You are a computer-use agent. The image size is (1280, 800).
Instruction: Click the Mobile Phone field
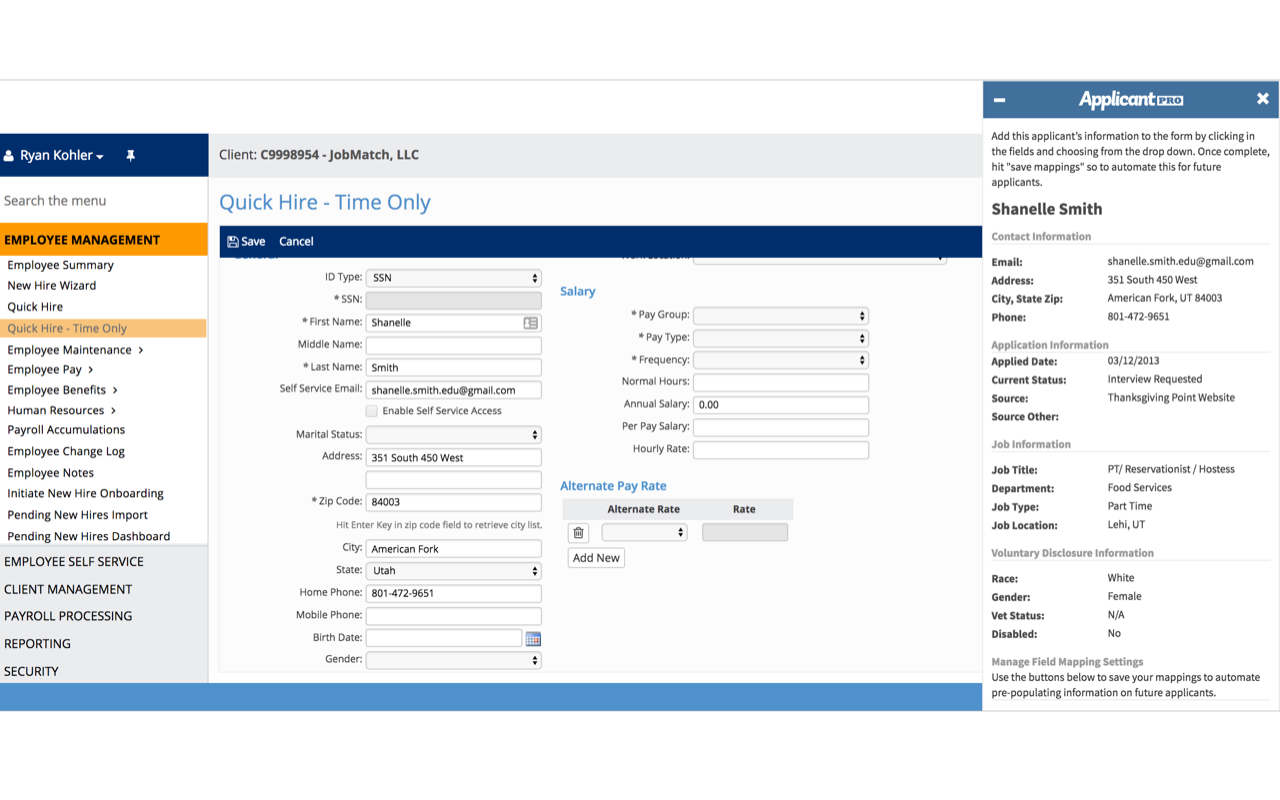[x=453, y=616]
